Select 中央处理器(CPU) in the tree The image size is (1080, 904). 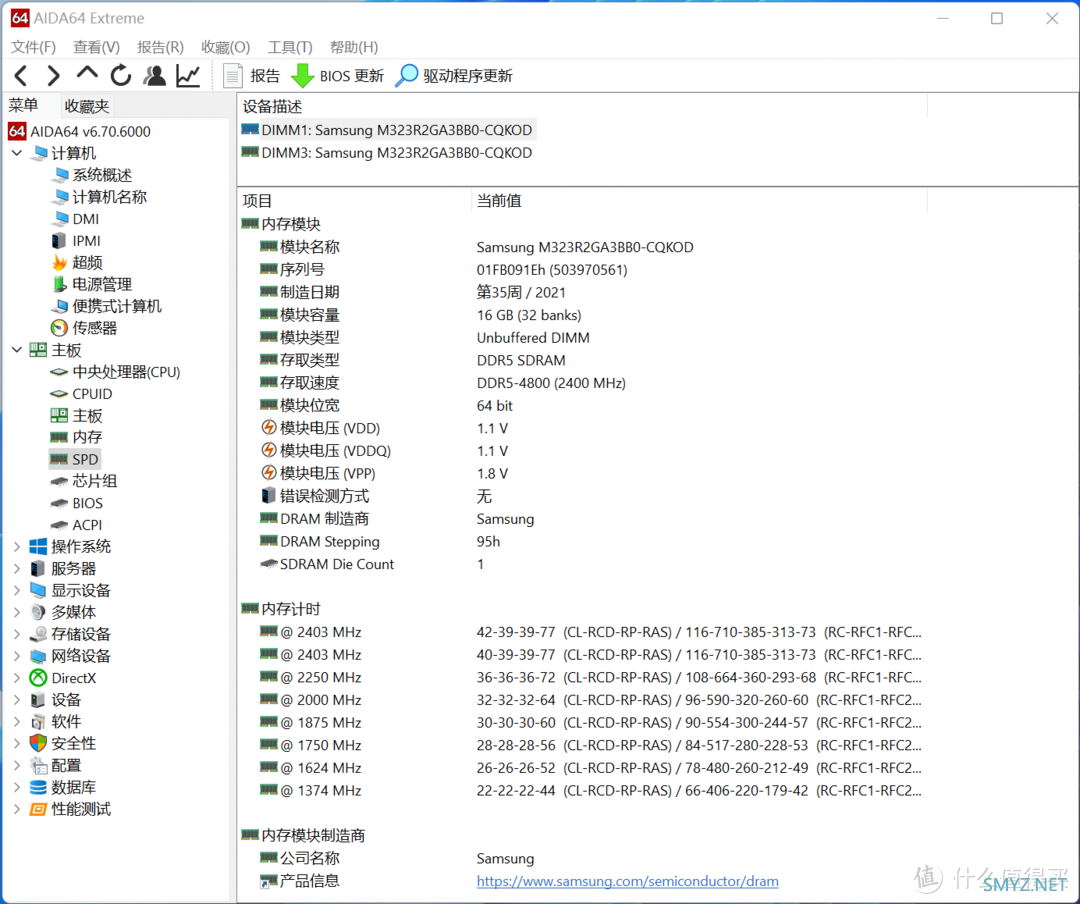click(x=116, y=372)
